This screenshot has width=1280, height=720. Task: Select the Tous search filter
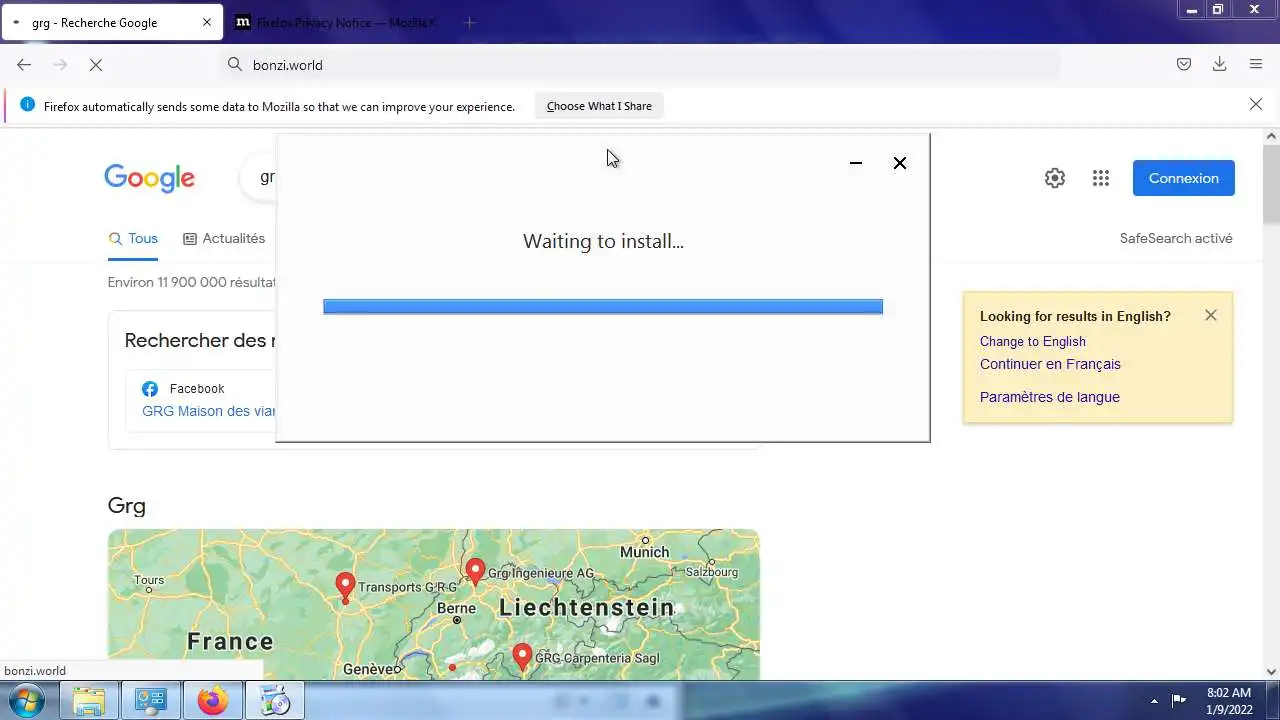coord(133,238)
